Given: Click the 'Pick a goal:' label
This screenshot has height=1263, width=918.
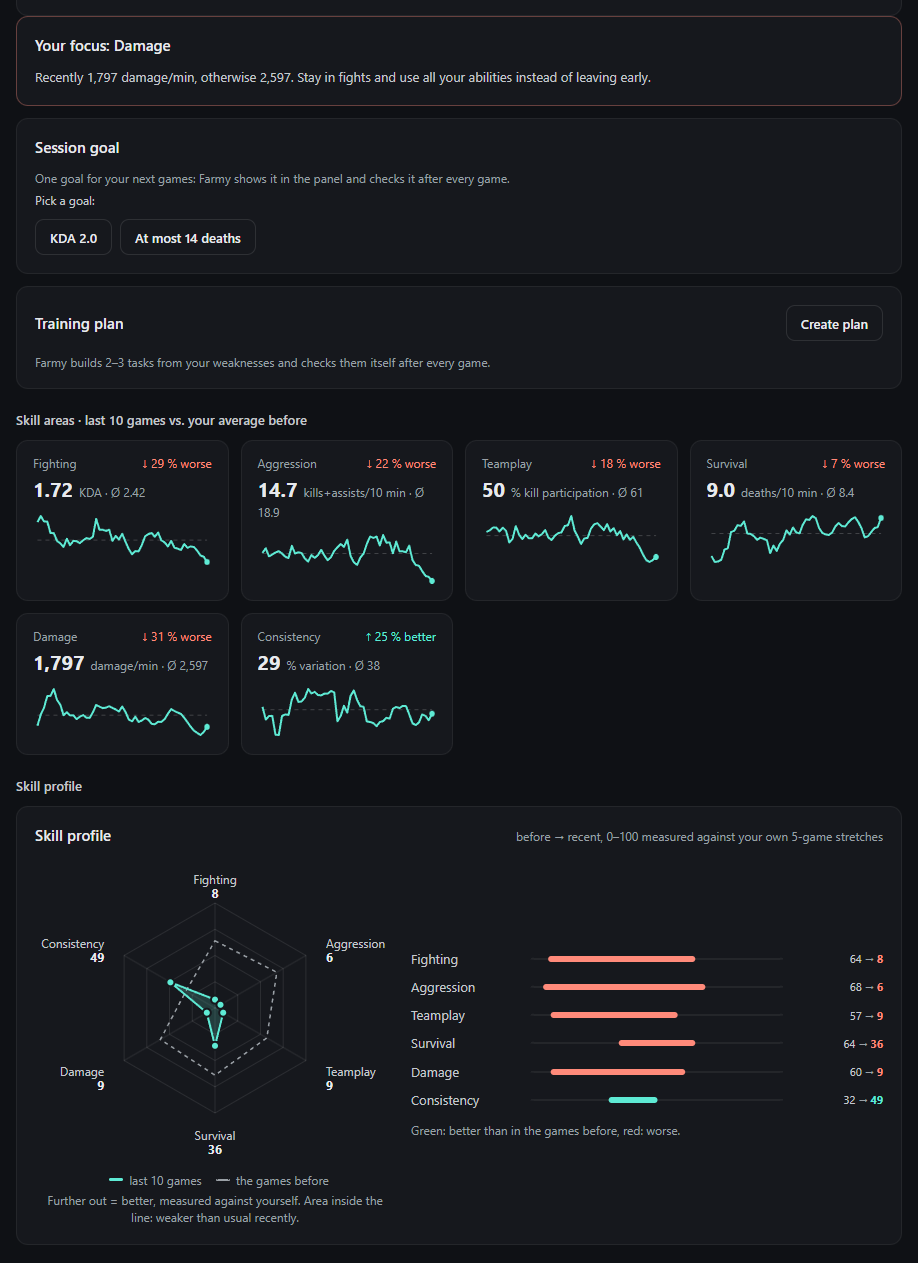Looking at the screenshot, I should click(x=65, y=201).
